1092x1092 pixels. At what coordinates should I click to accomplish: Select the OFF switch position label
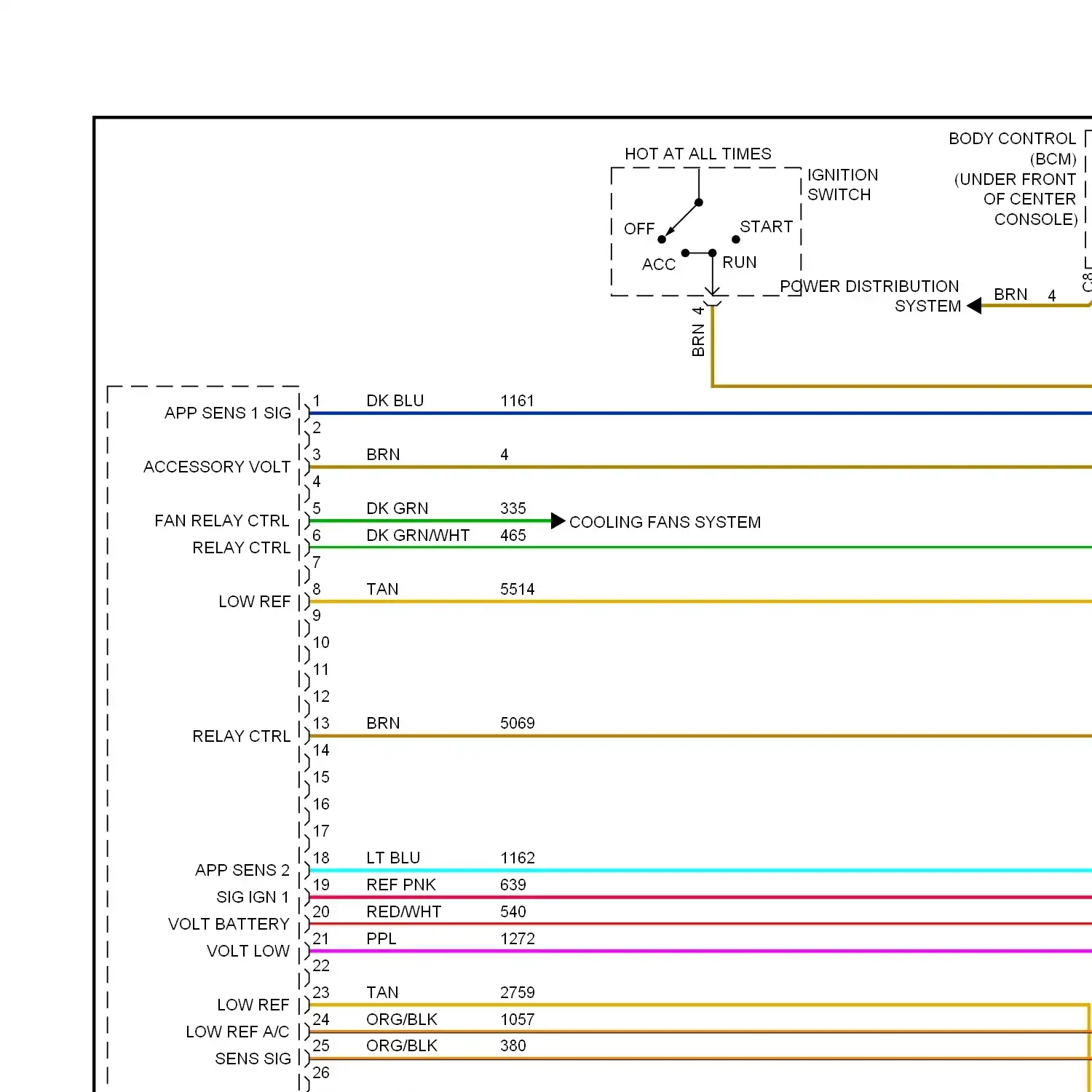pyautogui.click(x=639, y=229)
